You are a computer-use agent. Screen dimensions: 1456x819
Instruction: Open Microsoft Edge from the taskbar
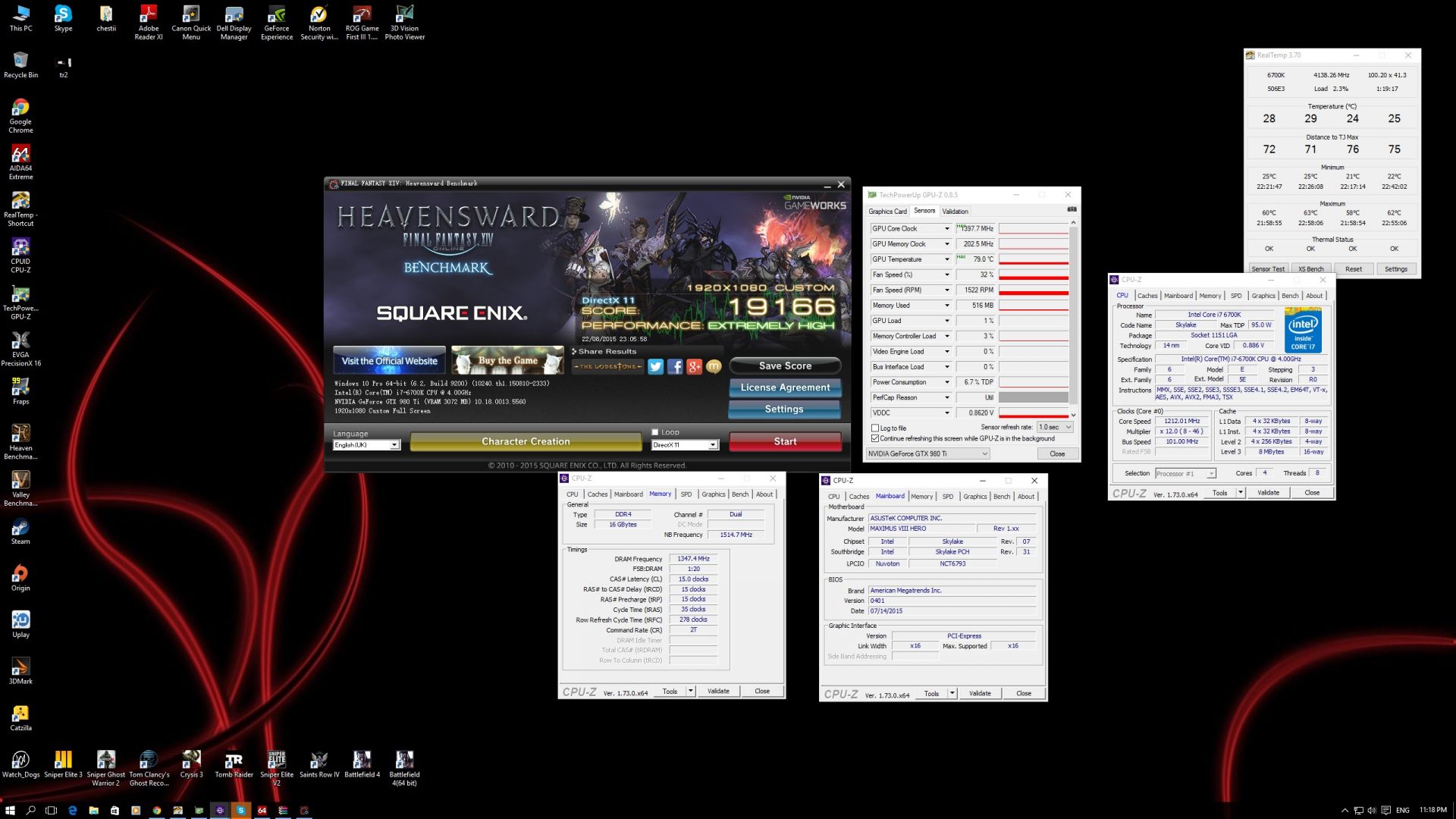[73, 810]
